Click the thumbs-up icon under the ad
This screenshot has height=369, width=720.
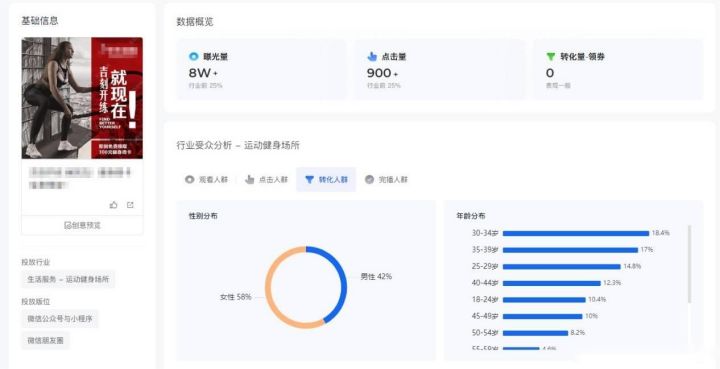(x=113, y=205)
